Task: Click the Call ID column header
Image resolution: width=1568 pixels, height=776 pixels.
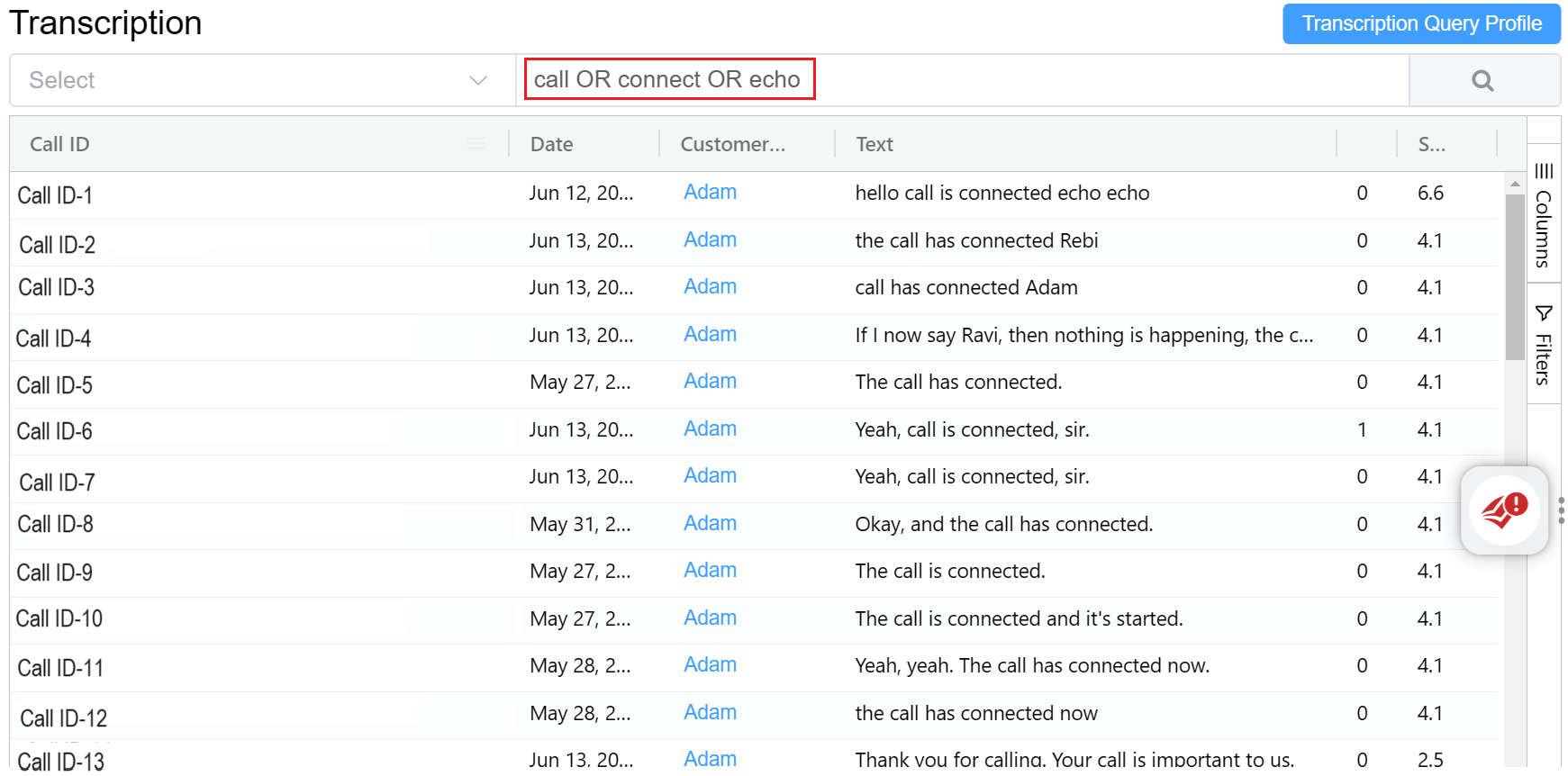Action: pos(59,144)
